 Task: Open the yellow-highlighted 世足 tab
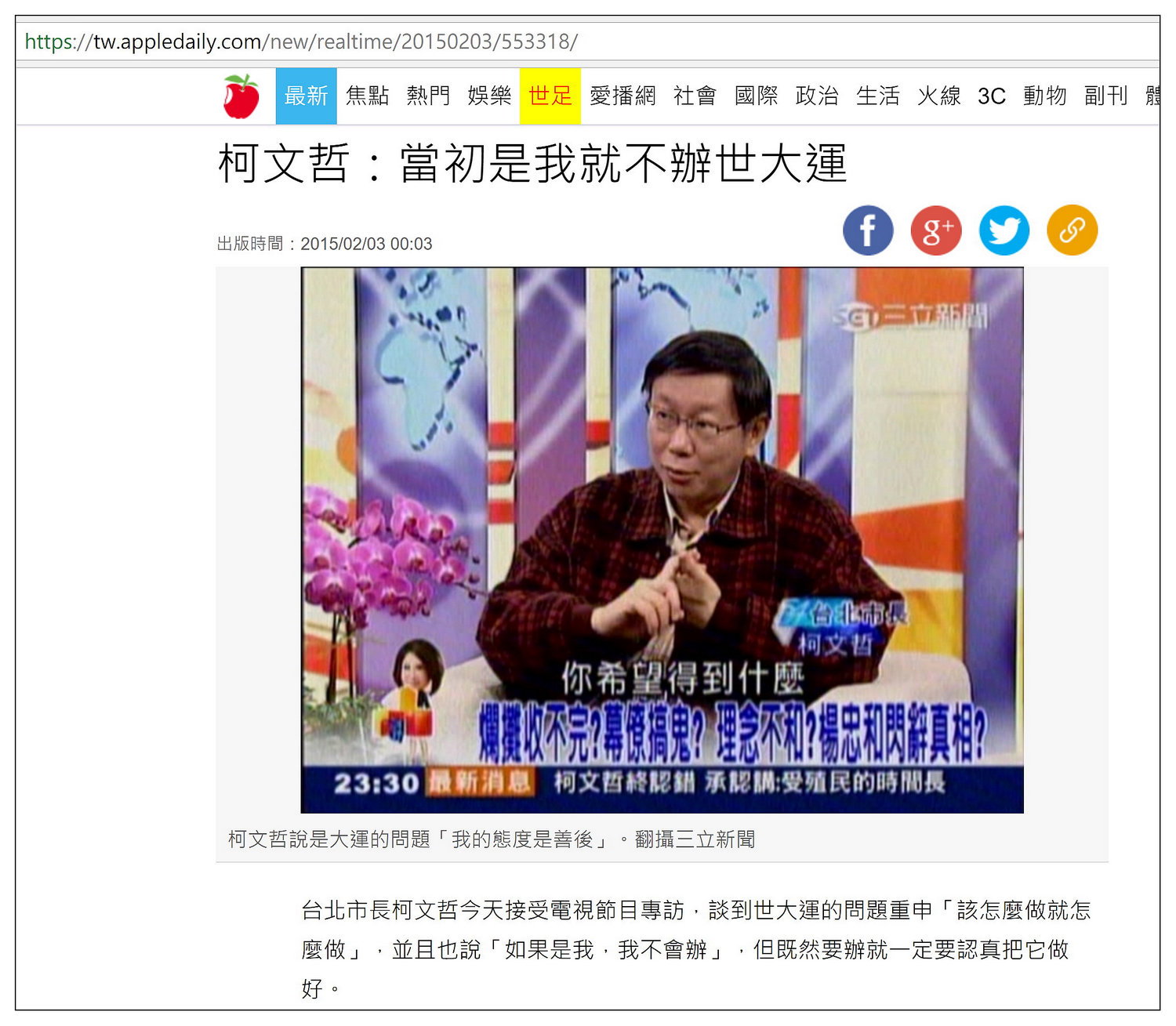pos(550,96)
